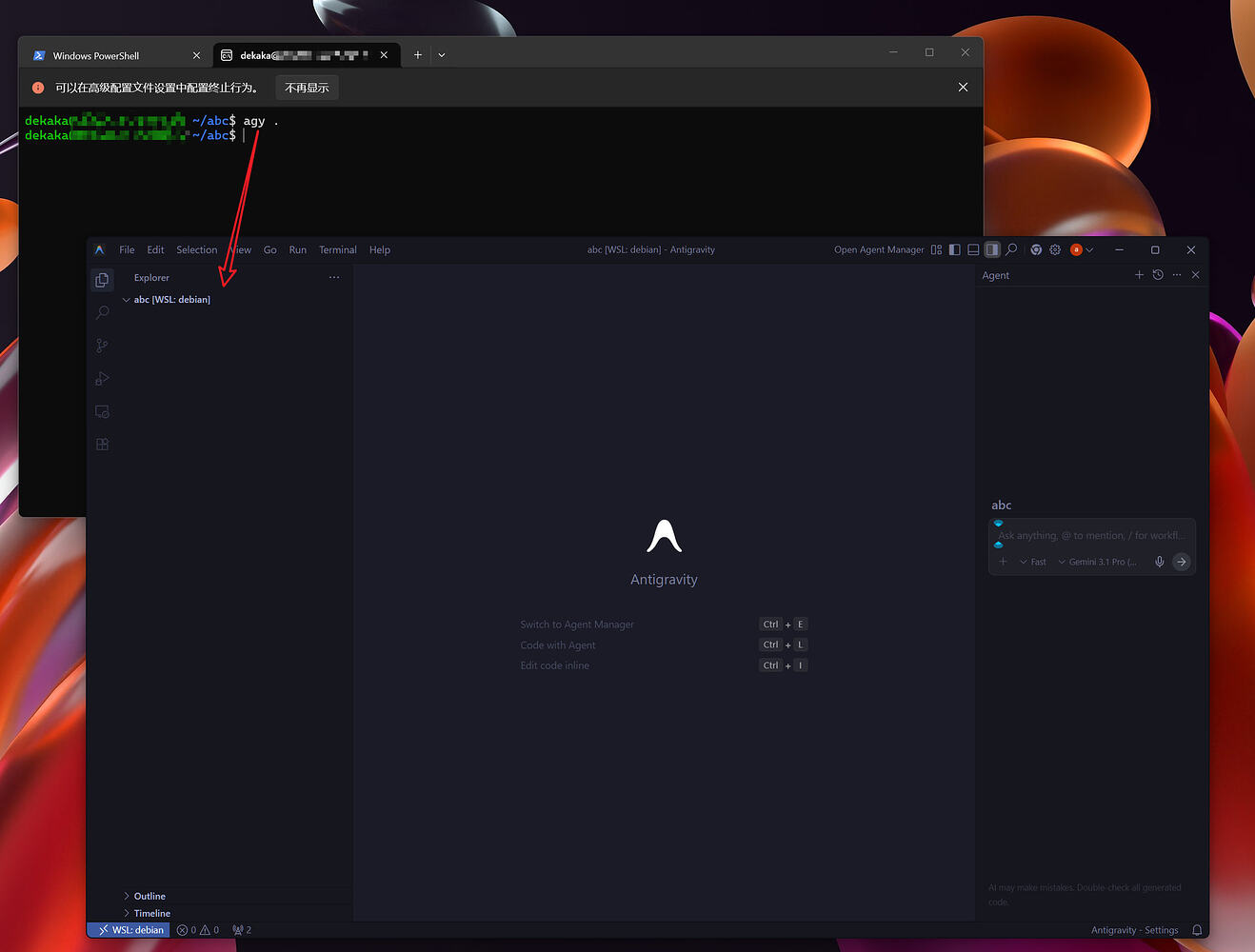Send the Agent message with arrow button
The image size is (1255, 952).
point(1182,562)
